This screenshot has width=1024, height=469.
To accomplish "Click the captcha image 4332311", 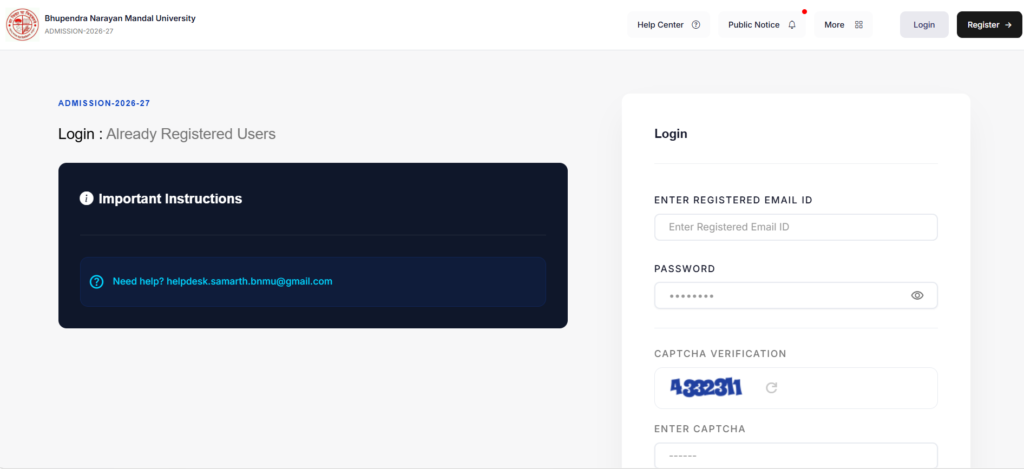I will tap(706, 388).
